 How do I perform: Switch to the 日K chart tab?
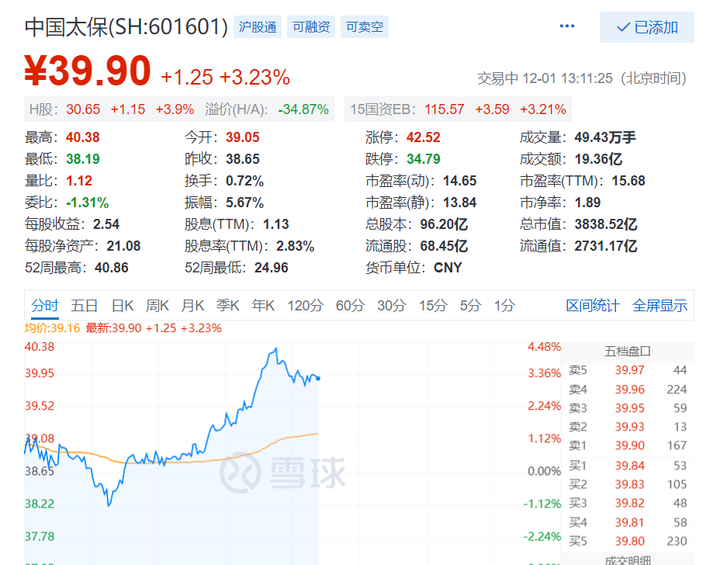coord(122,305)
